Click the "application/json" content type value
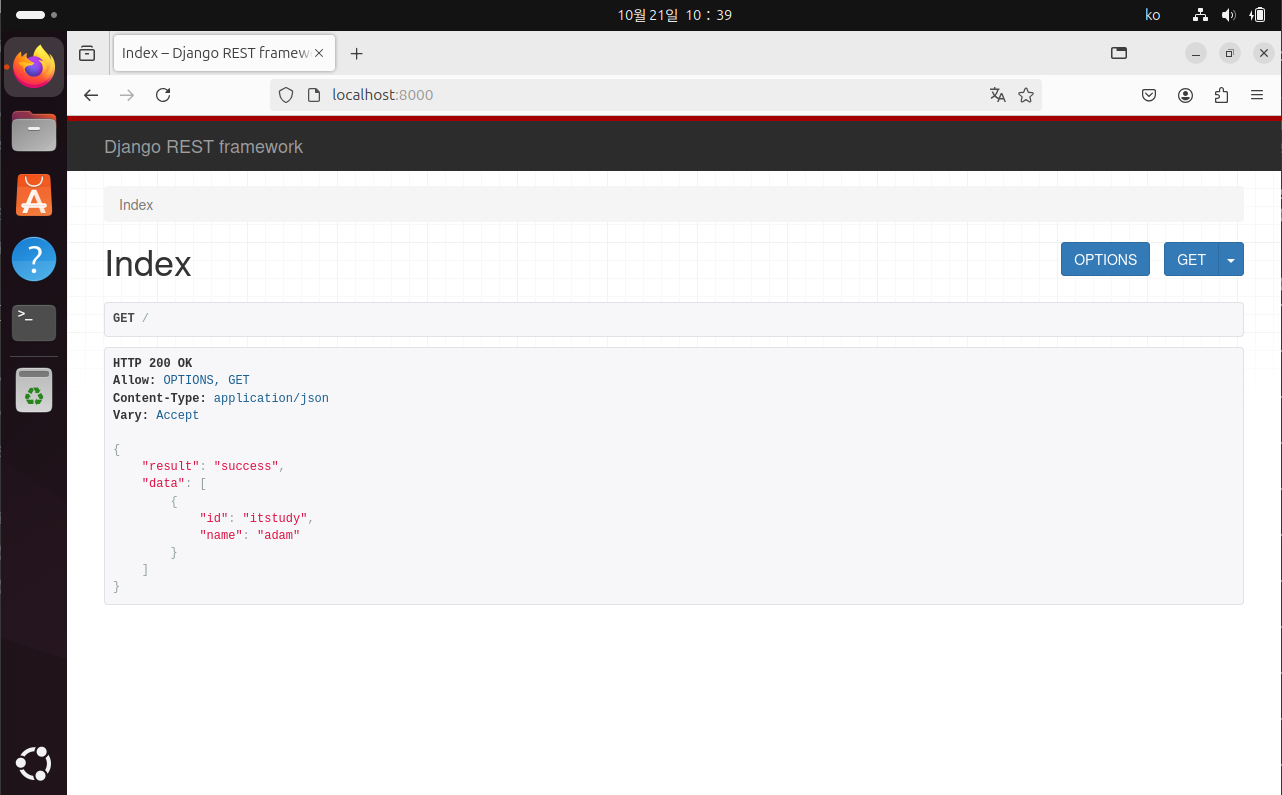Screen dimensions: 1282x795 coord(271,398)
